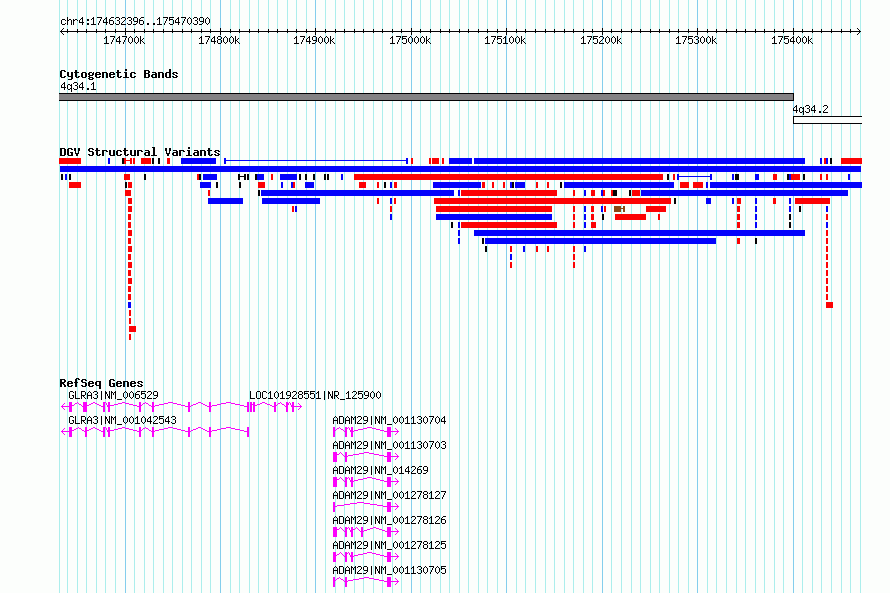Select the white 4q34.2 cytoband box
Screen dimensions: 890x593
[828, 120]
